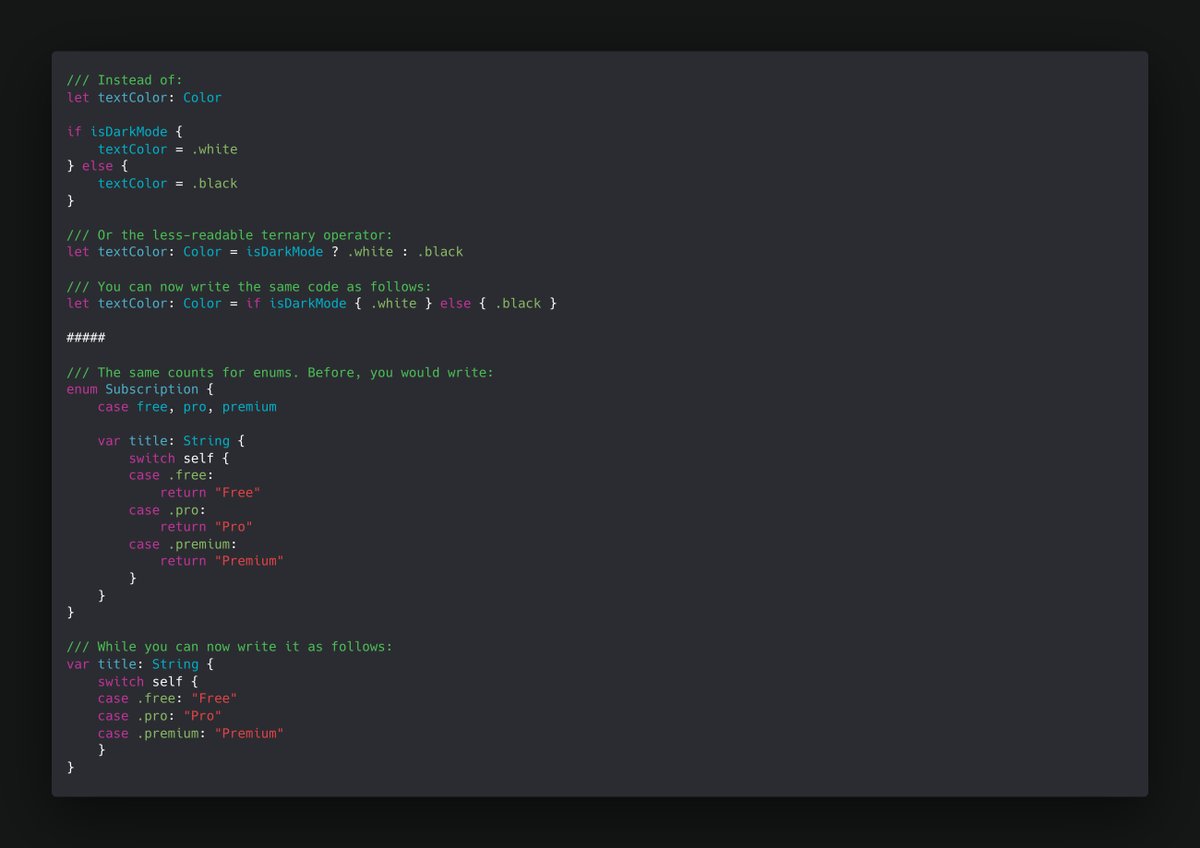Click the premium case in the case list
Screen dimensions: 1200x848
click(249, 406)
